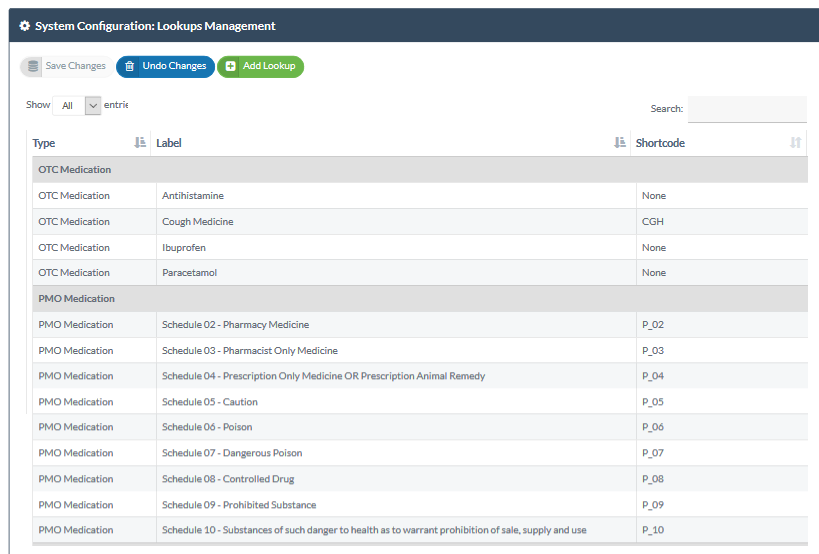The width and height of the screenshot is (819, 554).
Task: Click the database icon on Save Changes
Action: [33, 66]
